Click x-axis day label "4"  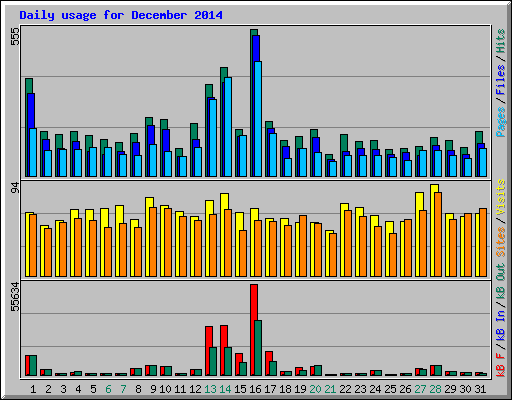point(78,389)
